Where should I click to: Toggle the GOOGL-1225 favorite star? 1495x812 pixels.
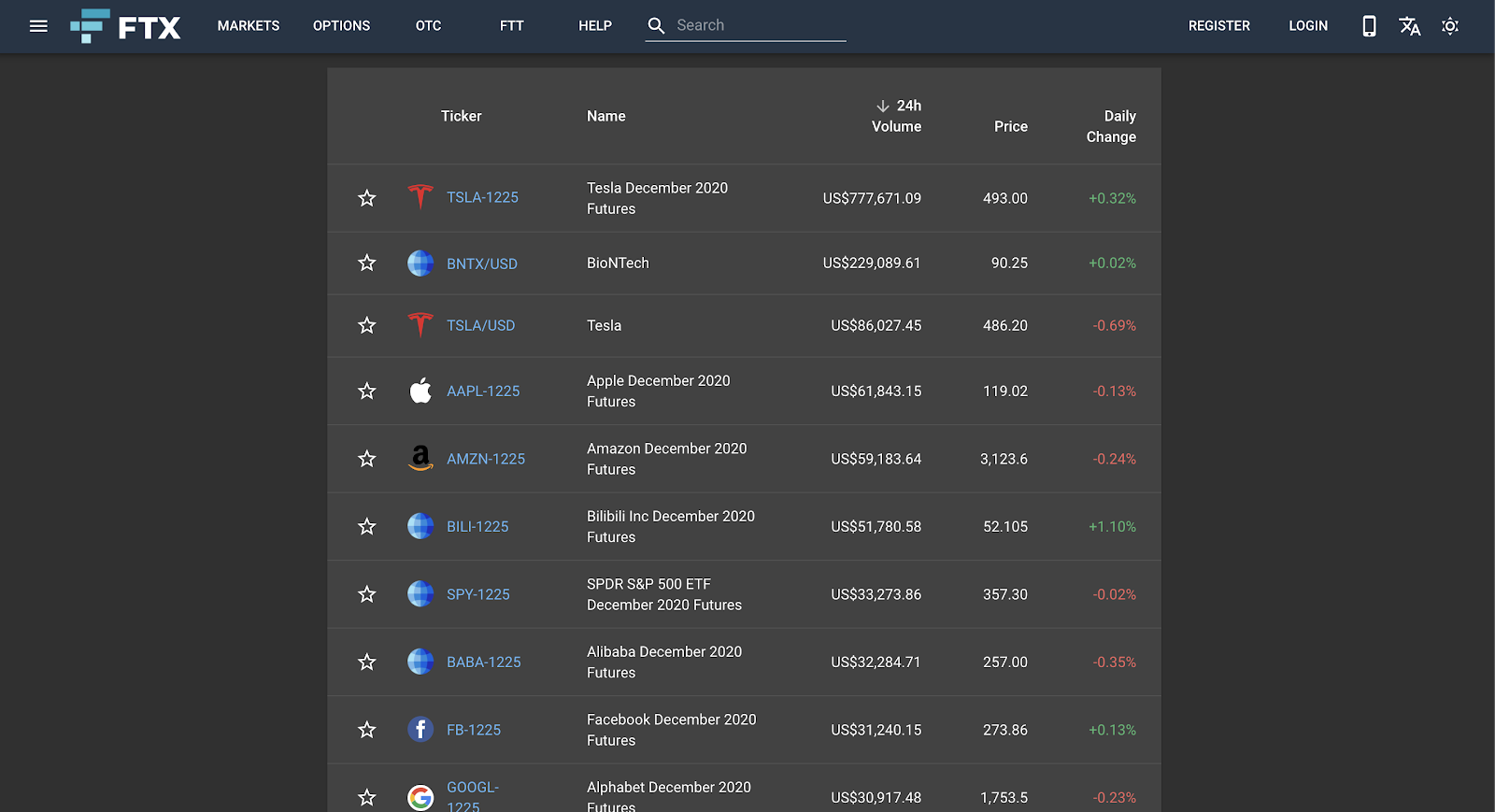pos(367,797)
